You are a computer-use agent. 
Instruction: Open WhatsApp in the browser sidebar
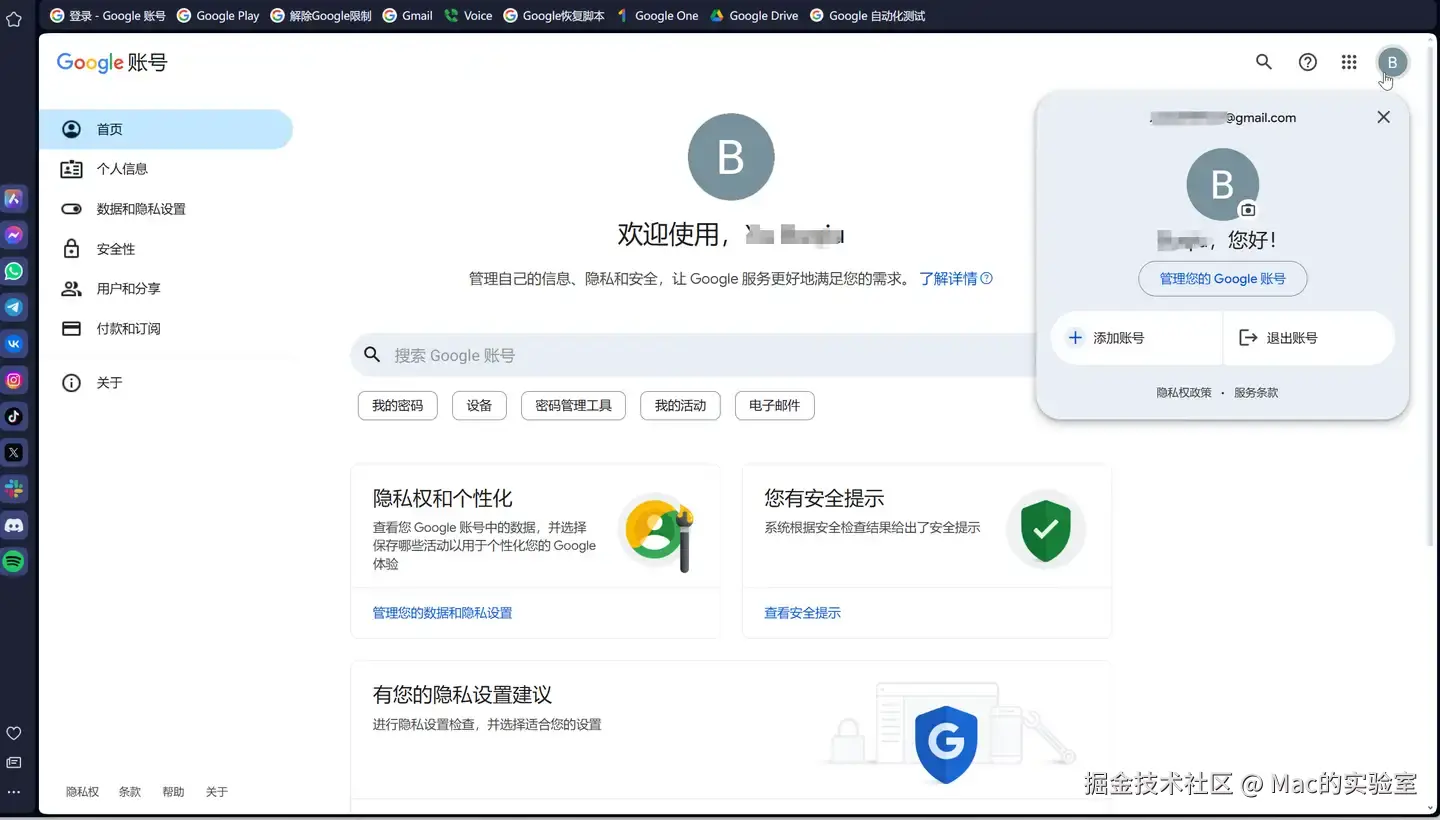(x=14, y=271)
